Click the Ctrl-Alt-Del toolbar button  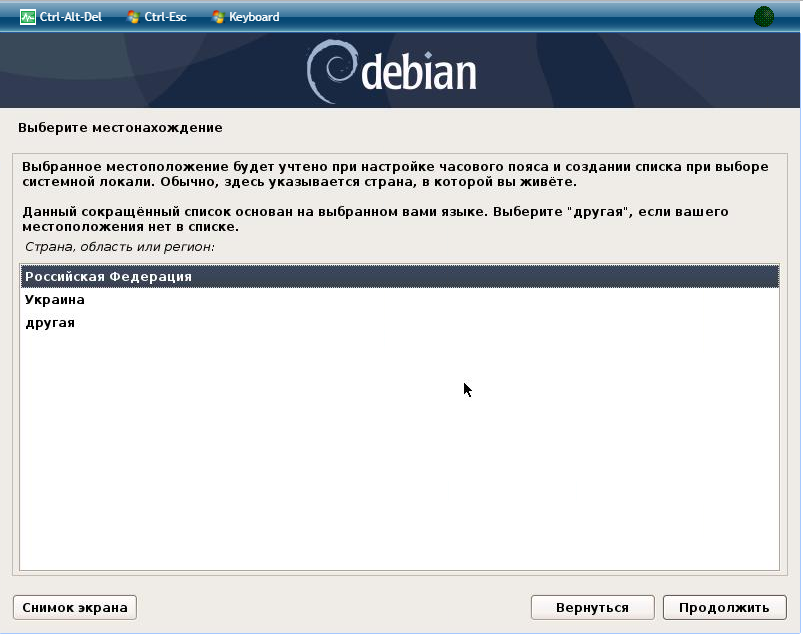pyautogui.click(x=61, y=17)
